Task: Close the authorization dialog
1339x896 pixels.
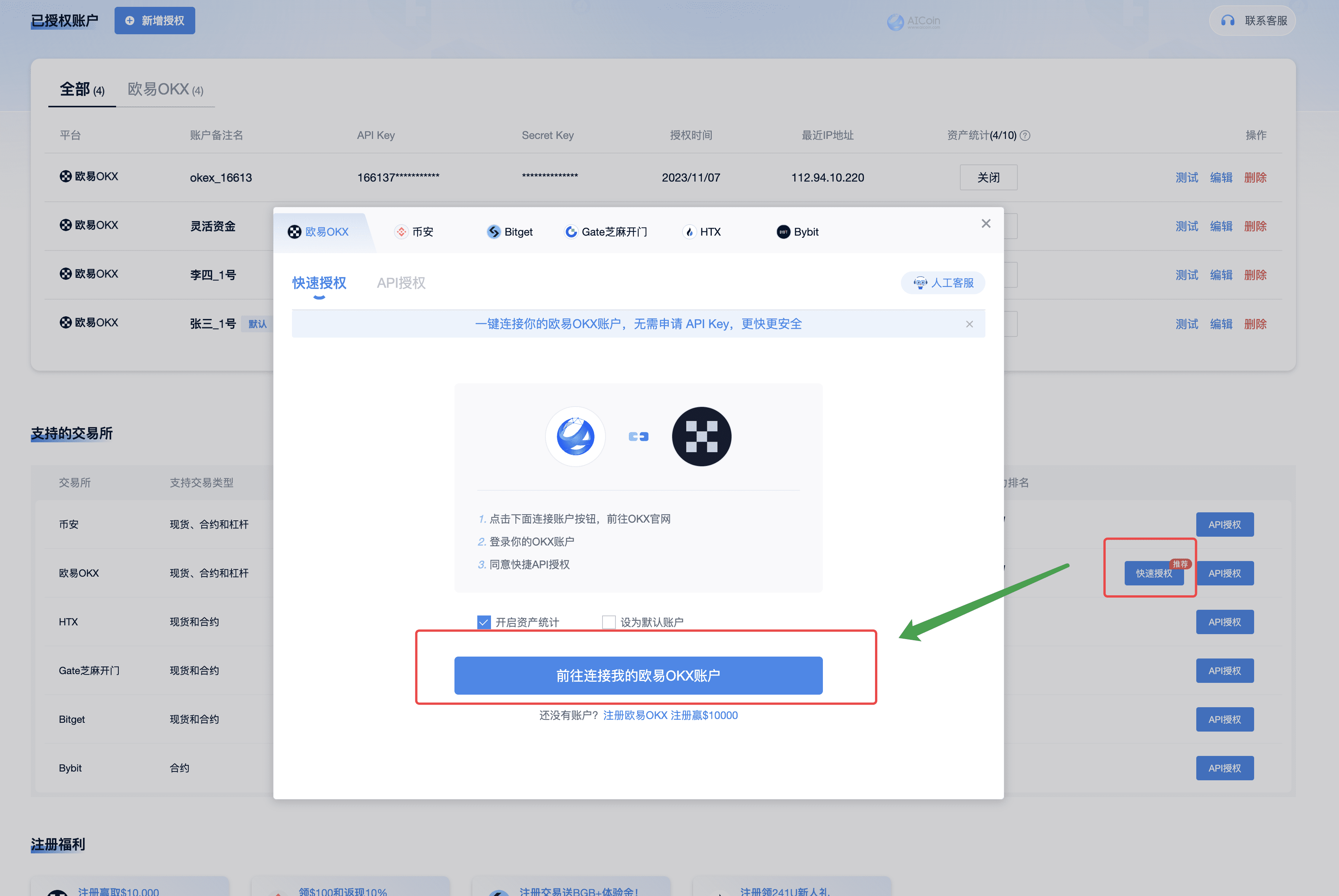Action: pyautogui.click(x=986, y=223)
